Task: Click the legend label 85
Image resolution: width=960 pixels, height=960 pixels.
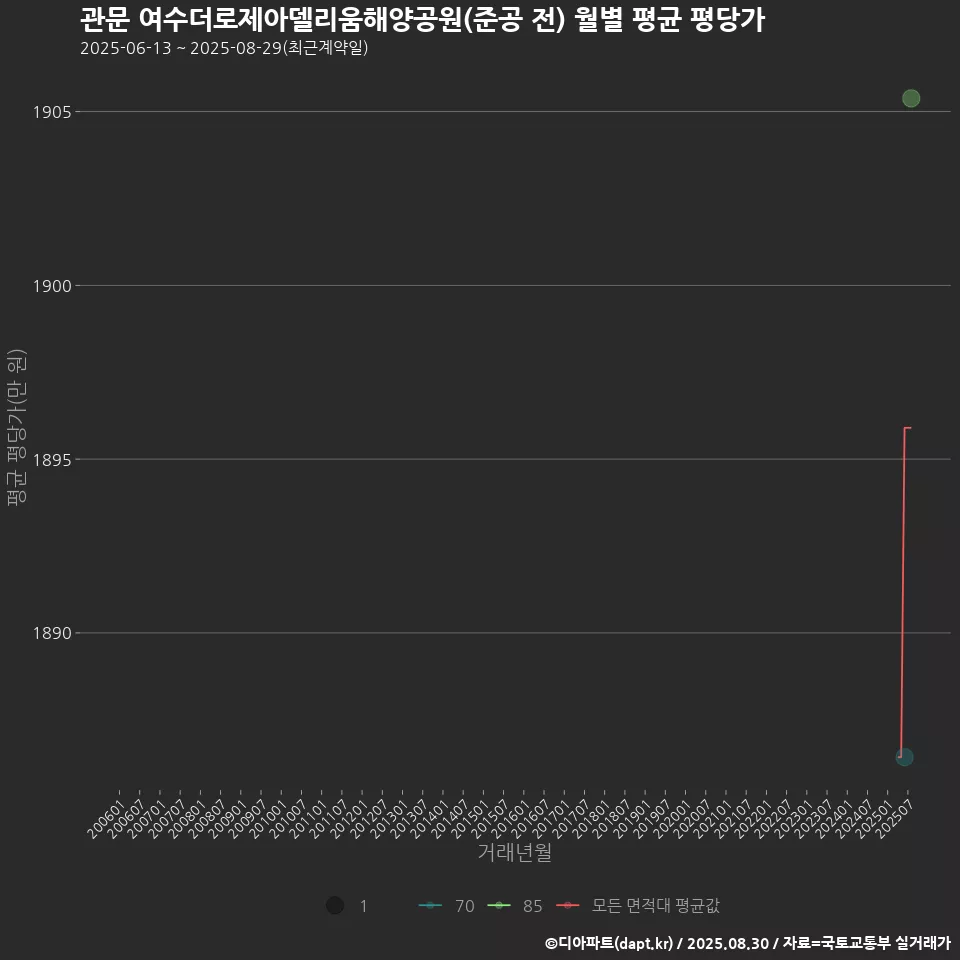Action: [x=533, y=906]
